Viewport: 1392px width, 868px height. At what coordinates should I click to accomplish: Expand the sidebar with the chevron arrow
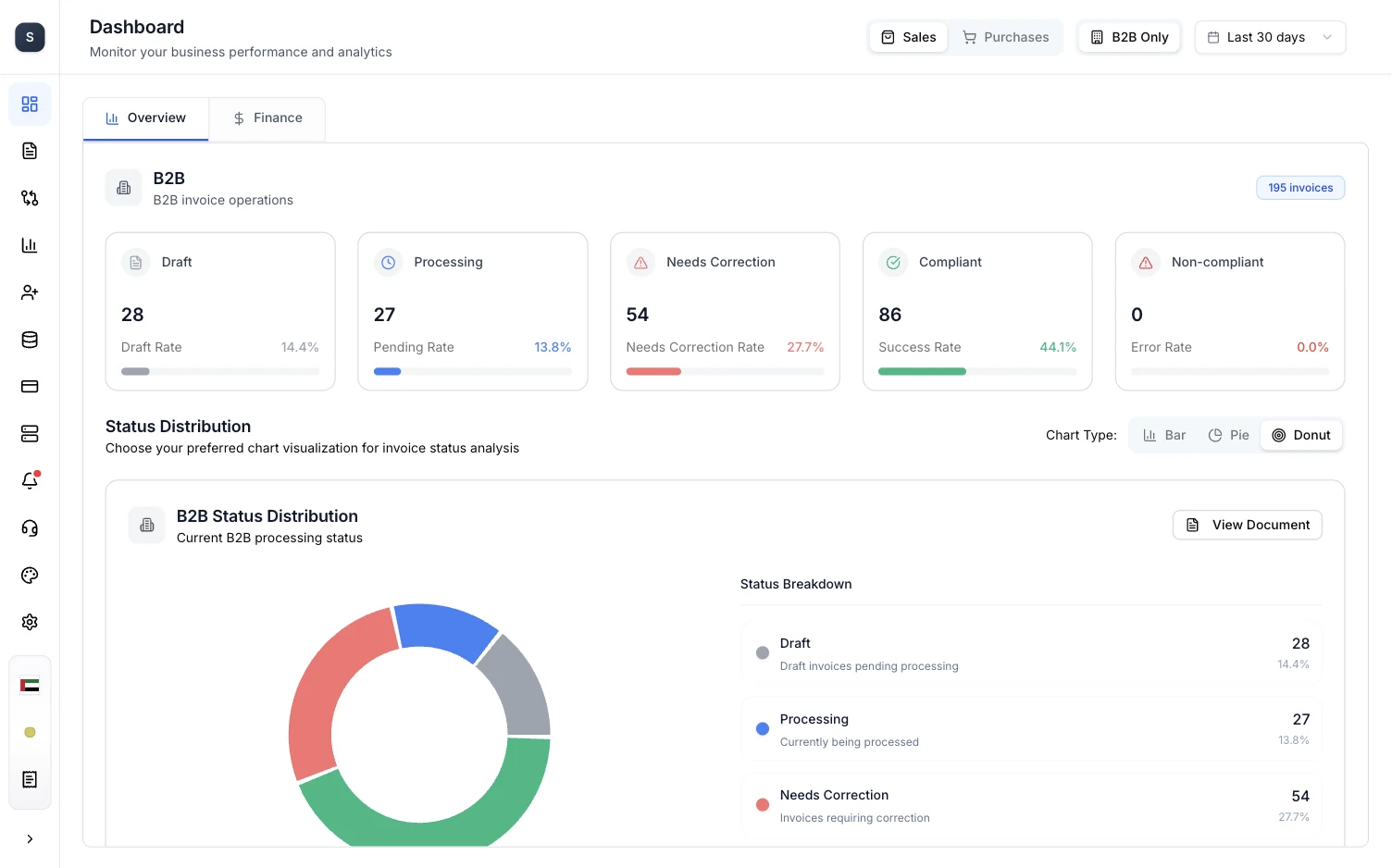point(30,839)
